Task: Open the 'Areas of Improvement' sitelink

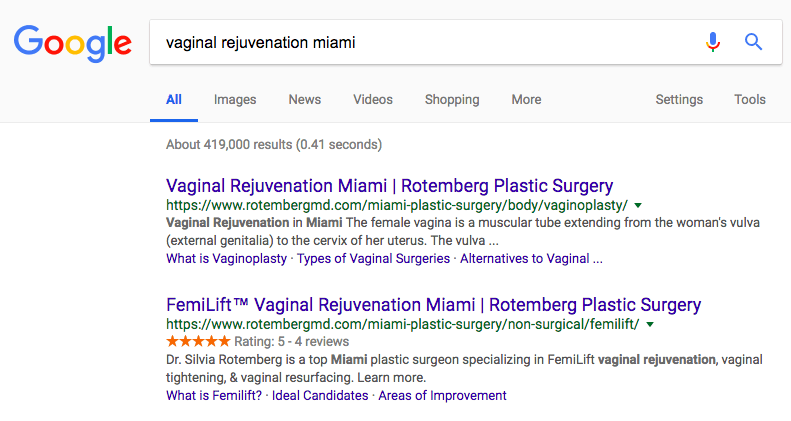Action: click(442, 395)
